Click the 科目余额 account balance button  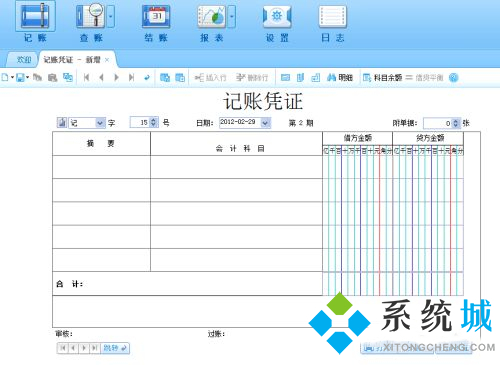pos(382,78)
